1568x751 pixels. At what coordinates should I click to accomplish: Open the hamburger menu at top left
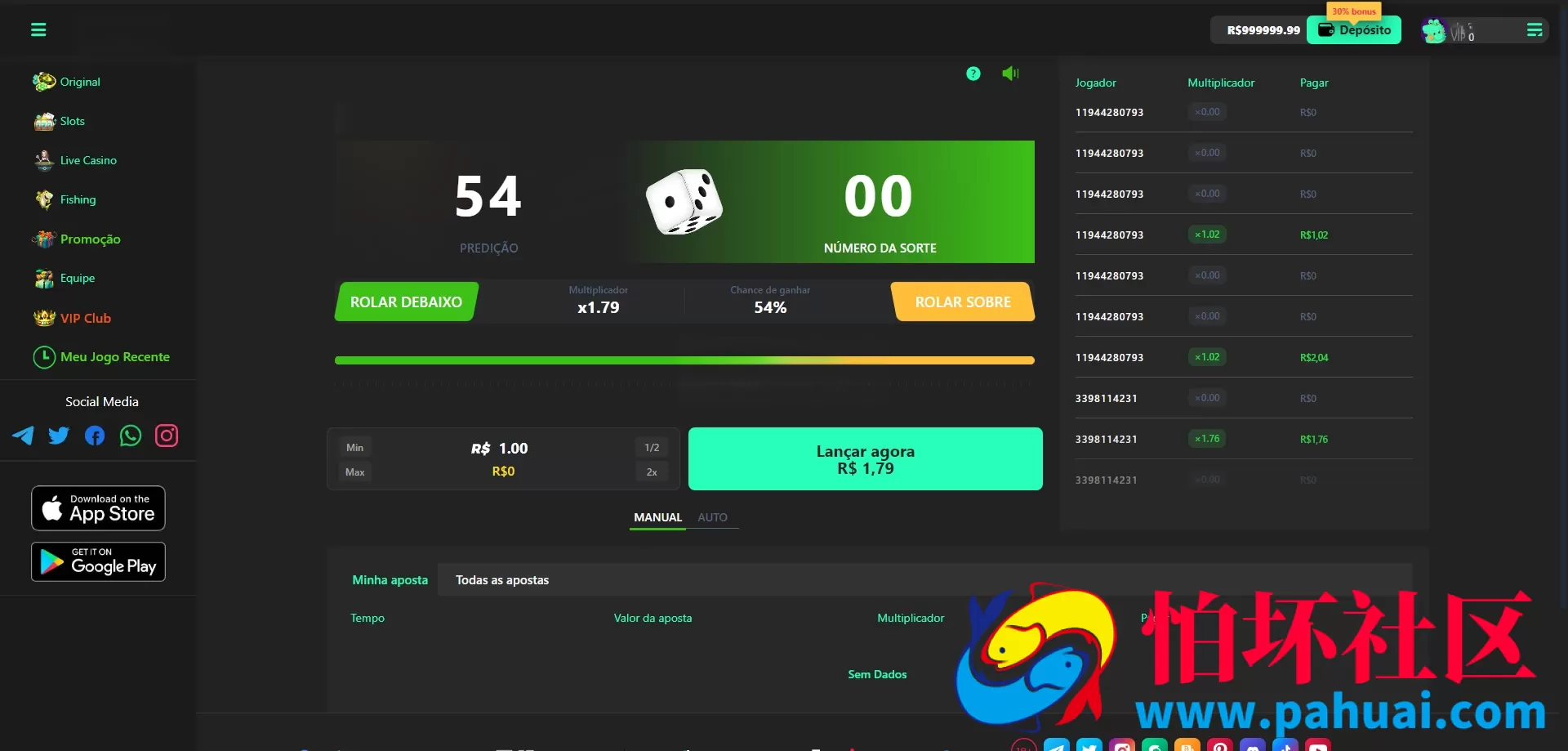38,30
